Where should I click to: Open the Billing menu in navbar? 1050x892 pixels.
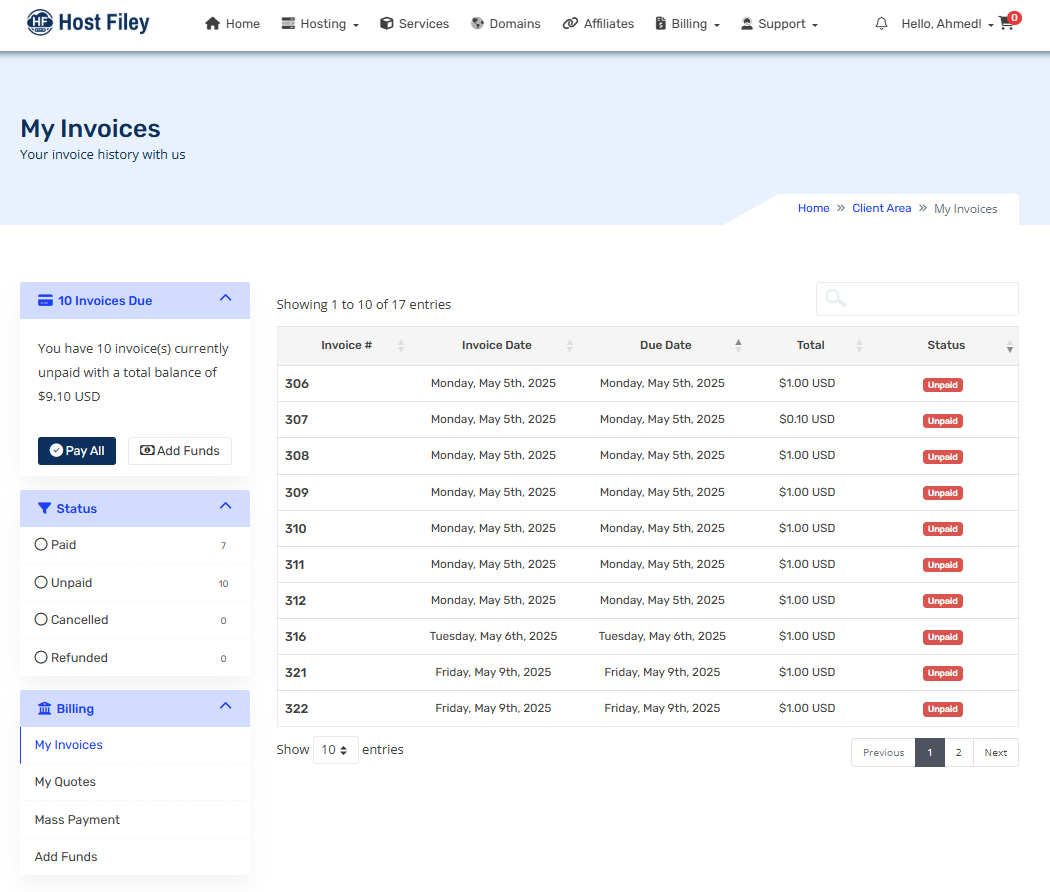tap(688, 24)
